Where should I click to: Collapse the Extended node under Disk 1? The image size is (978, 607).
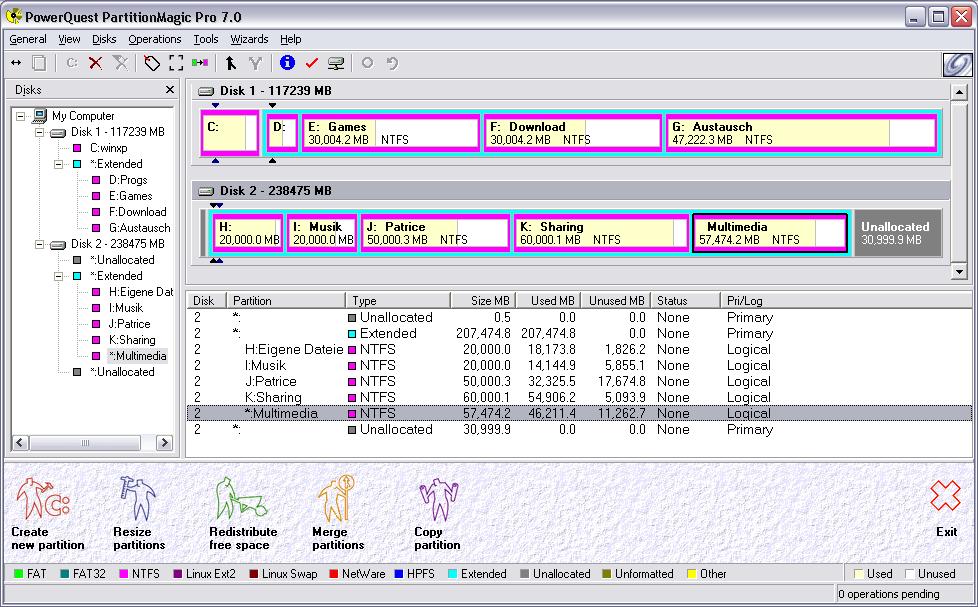[x=59, y=164]
